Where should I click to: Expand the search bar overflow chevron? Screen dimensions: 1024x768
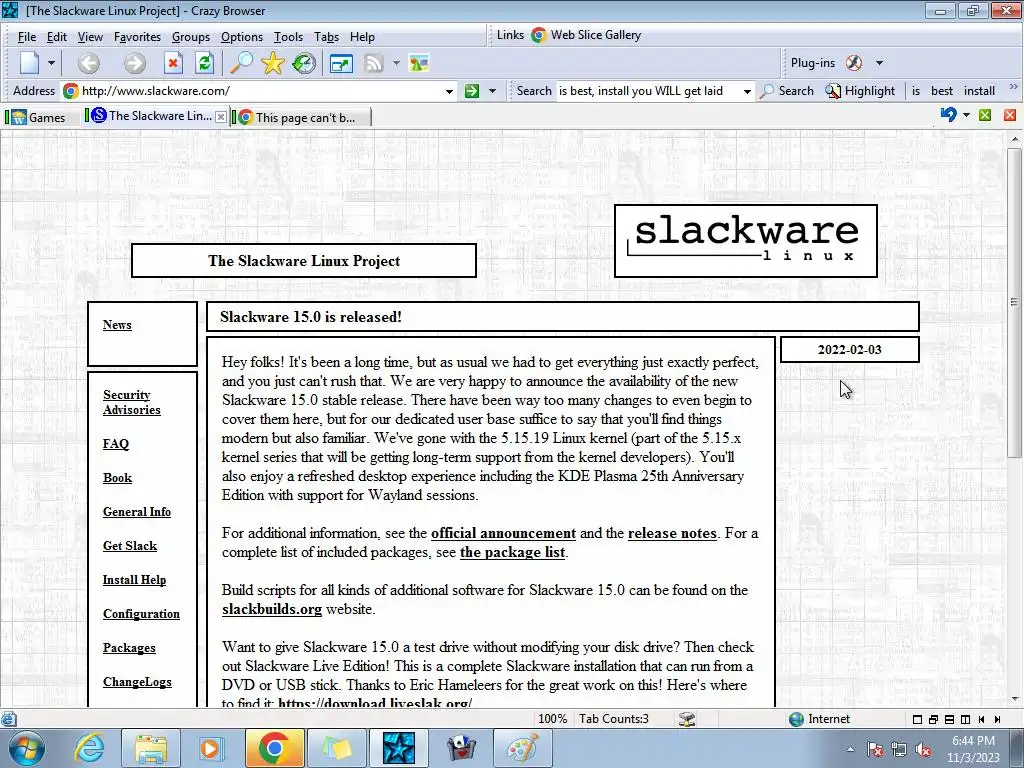point(1014,86)
